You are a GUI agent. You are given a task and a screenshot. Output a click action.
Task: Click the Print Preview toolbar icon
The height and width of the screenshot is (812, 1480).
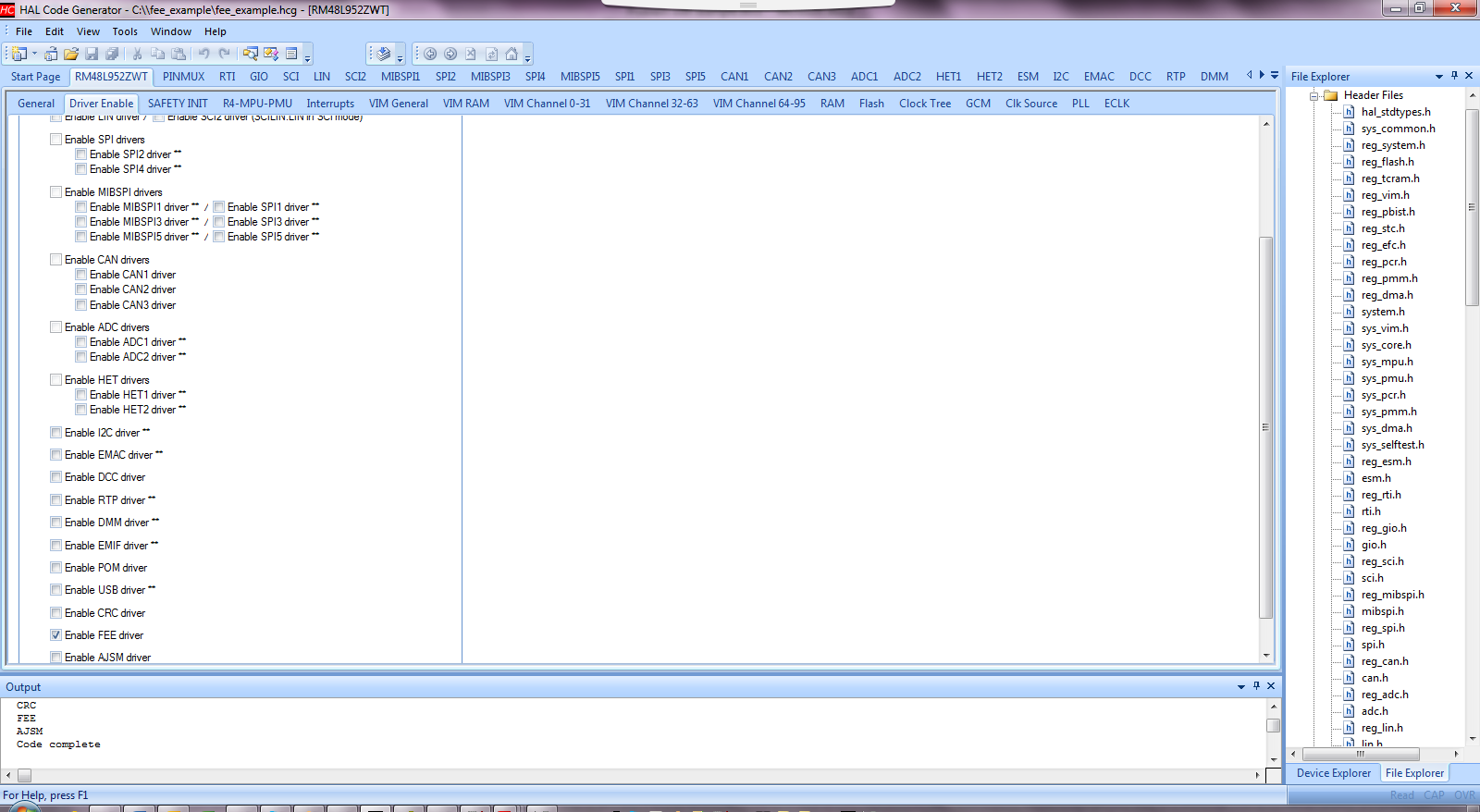click(51, 54)
